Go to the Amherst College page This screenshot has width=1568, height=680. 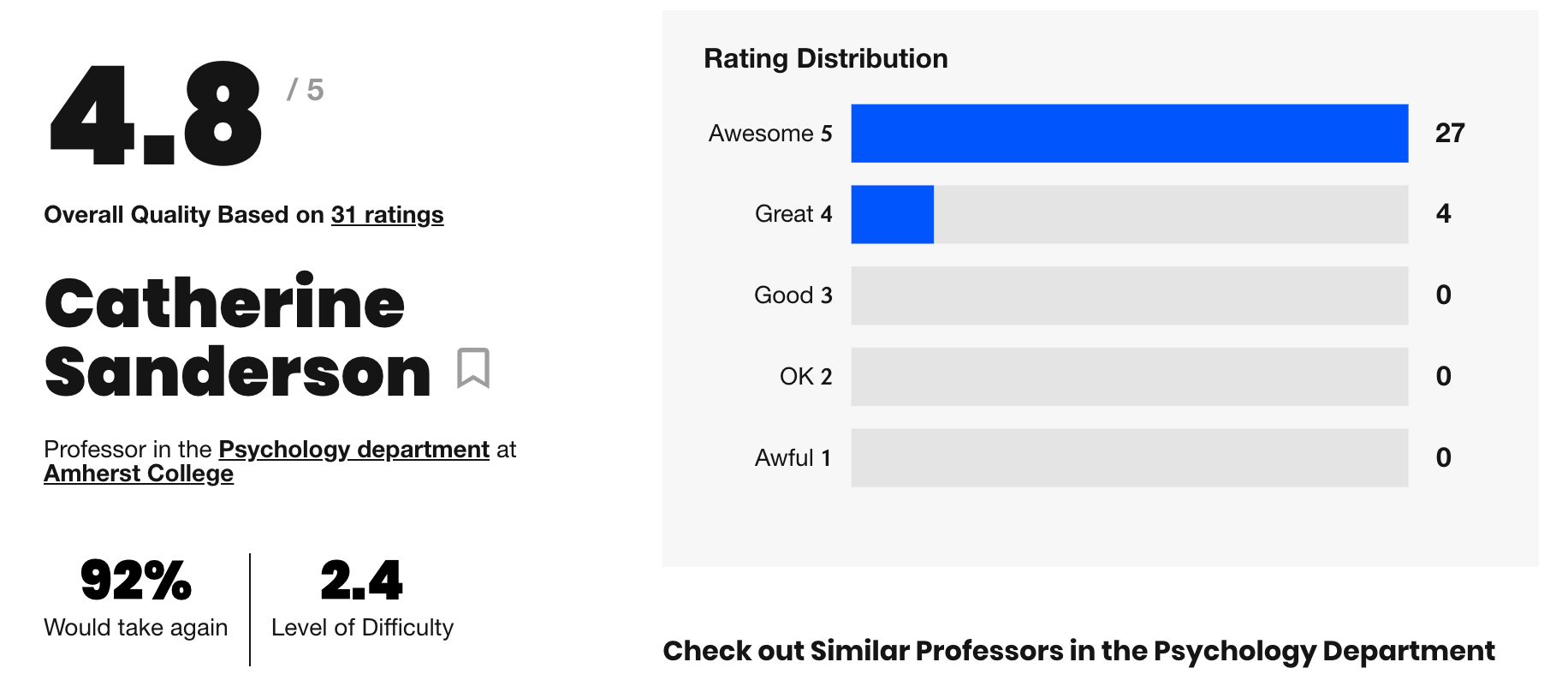[x=138, y=474]
